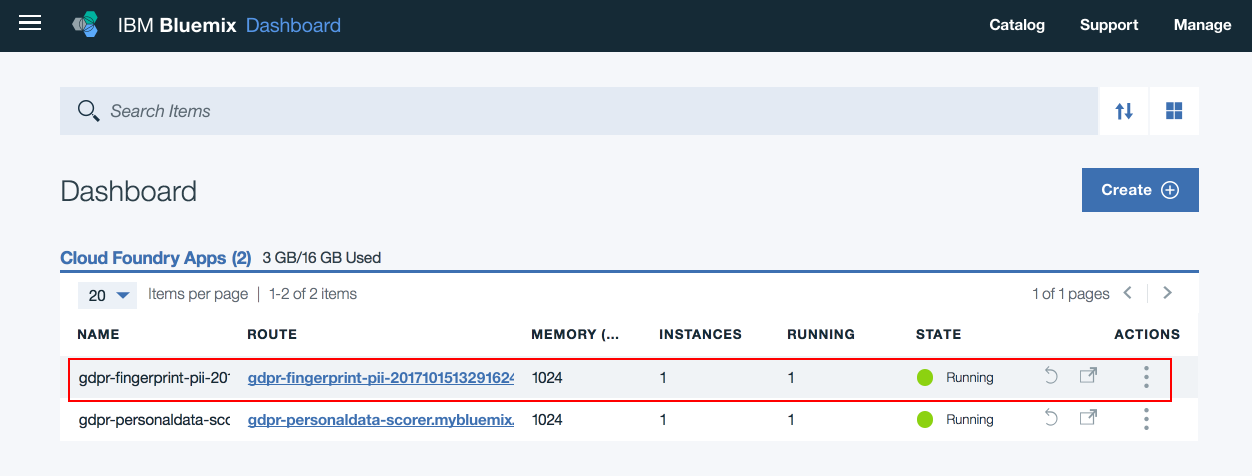The image size is (1252, 476).
Task: Open the Support menu item
Action: (1109, 25)
